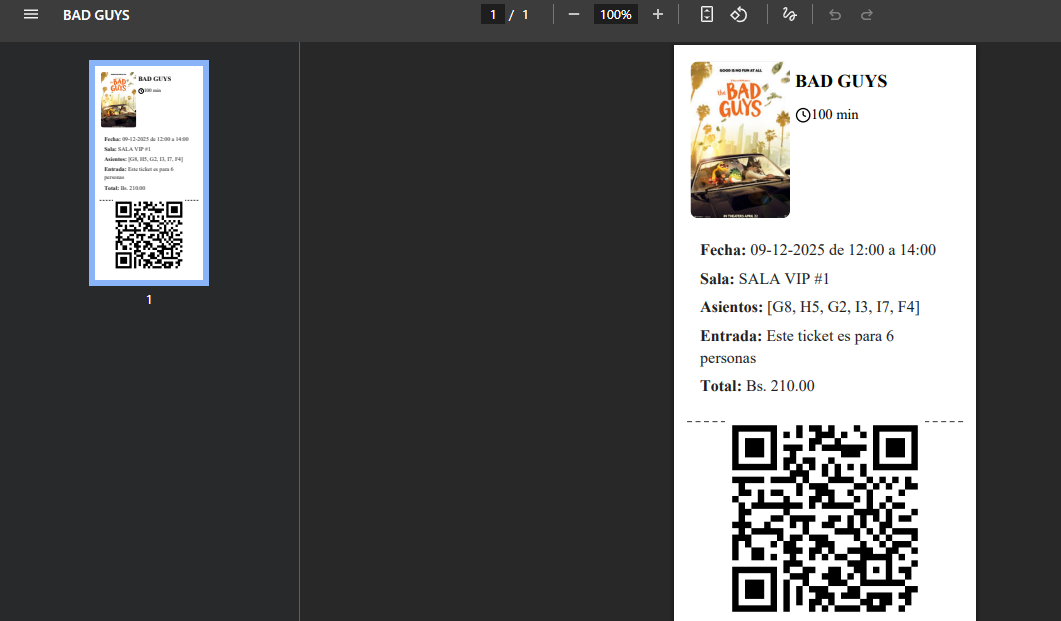The height and width of the screenshot is (621, 1061).
Task: Toggle the fit-to-page view control
Action: coord(708,14)
